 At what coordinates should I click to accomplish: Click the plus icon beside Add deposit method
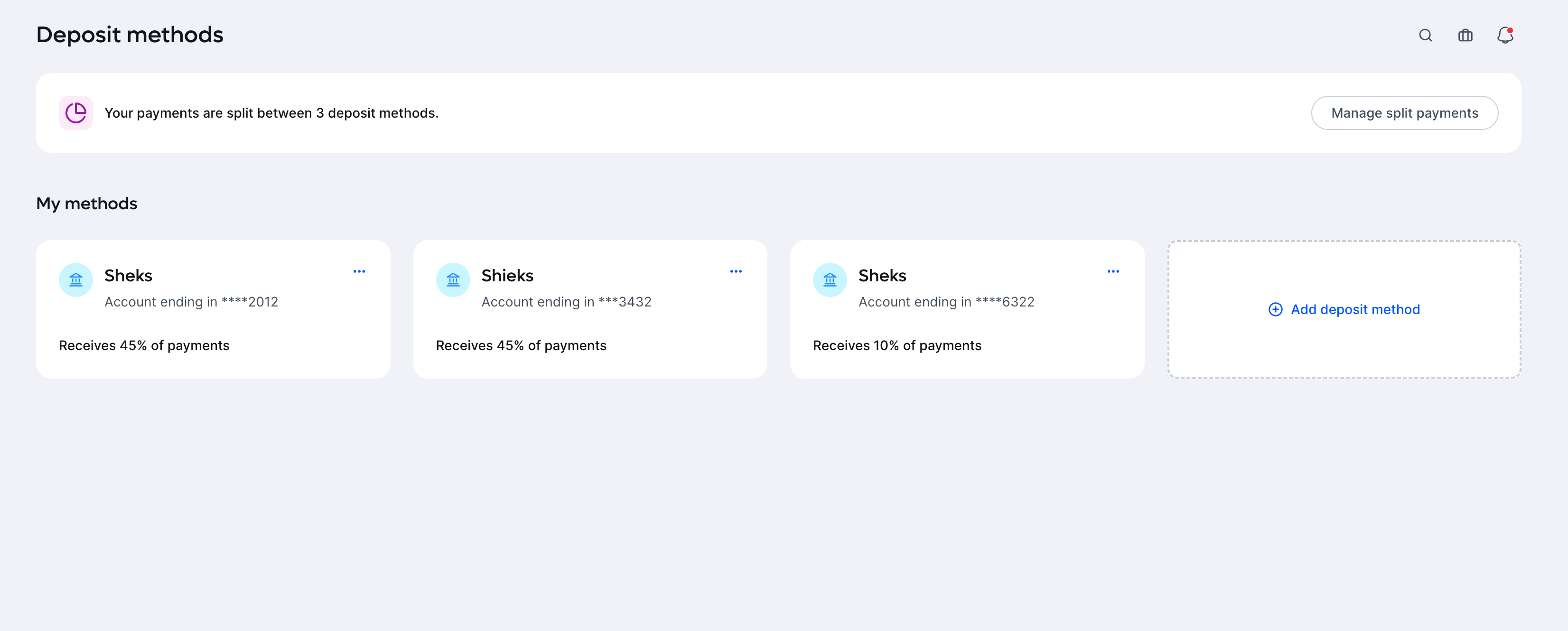pos(1275,309)
